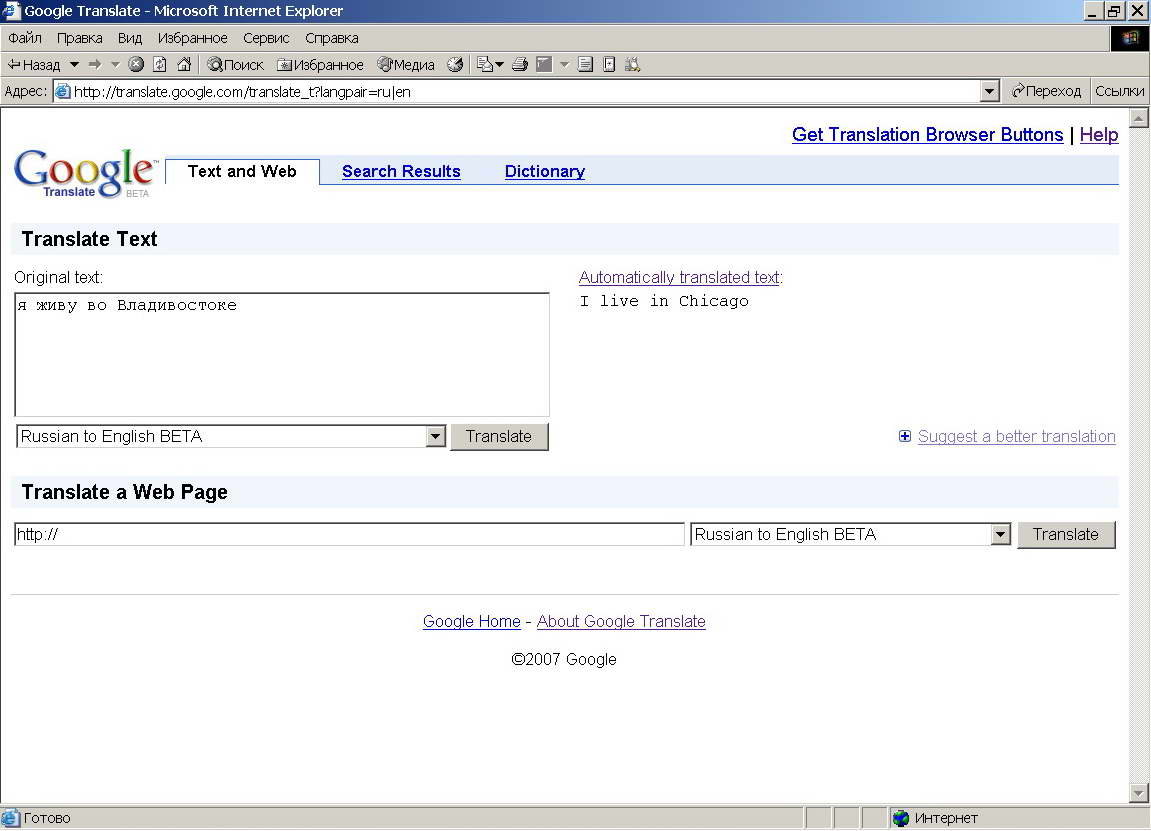Click the 'Translate a Web Page' heading
The image size is (1151, 831).
coord(125,493)
